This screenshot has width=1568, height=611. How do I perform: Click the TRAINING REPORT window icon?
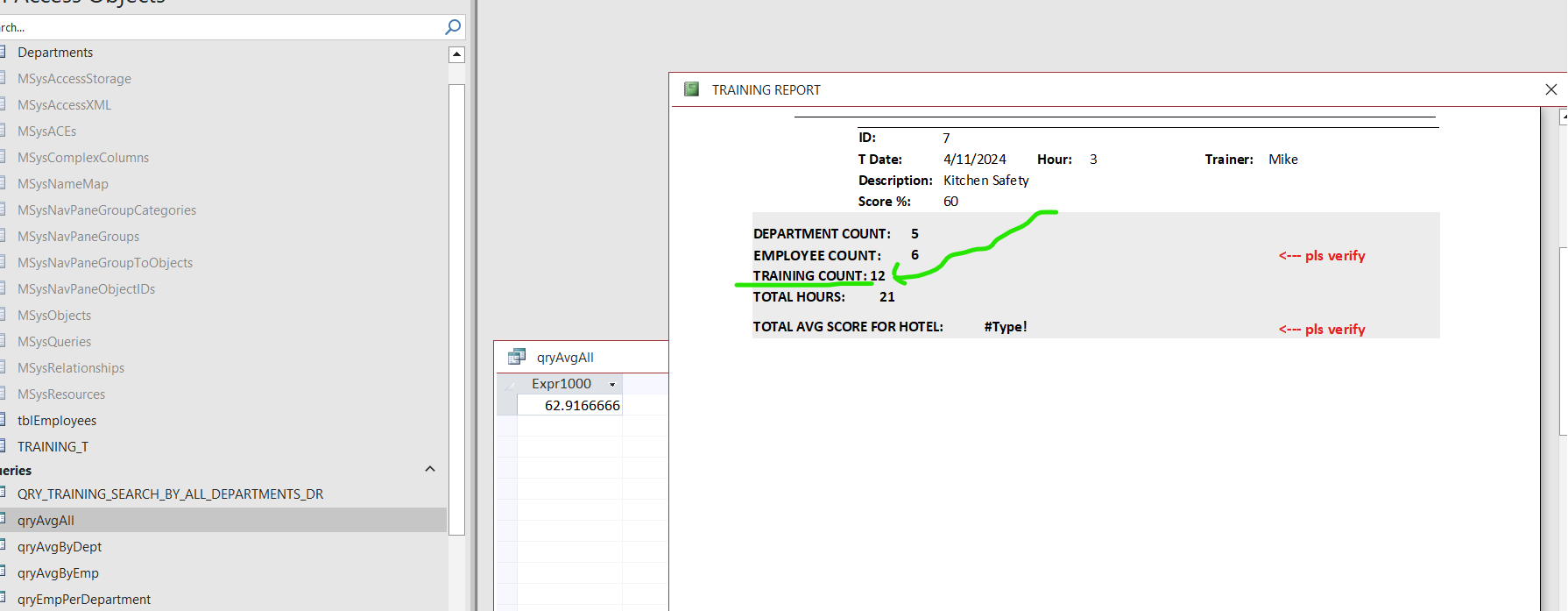coord(692,89)
